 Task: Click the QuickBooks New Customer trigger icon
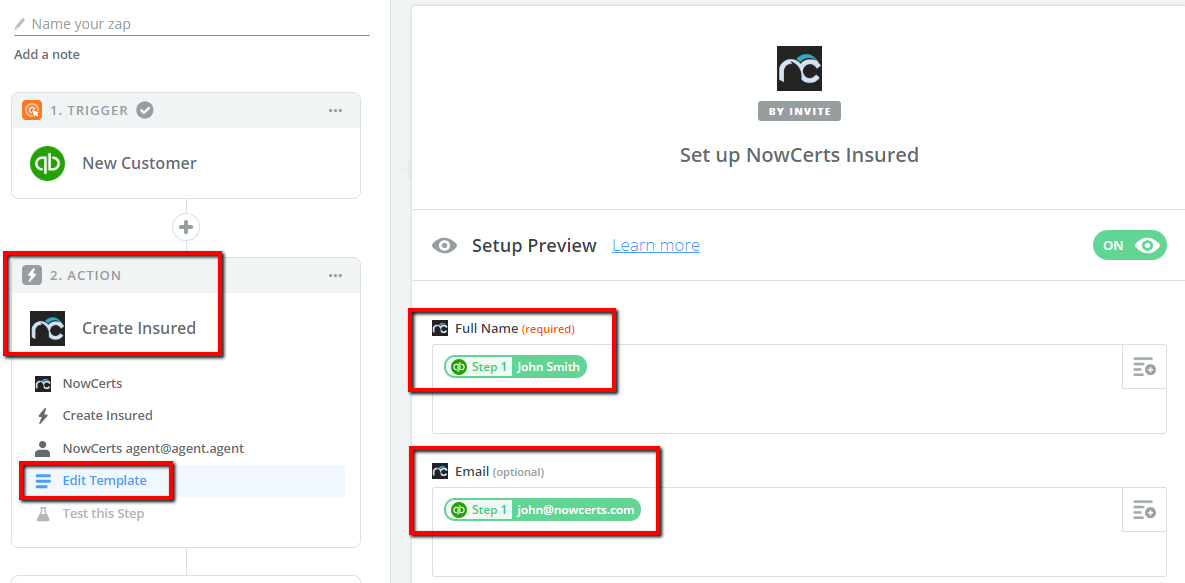coord(47,163)
